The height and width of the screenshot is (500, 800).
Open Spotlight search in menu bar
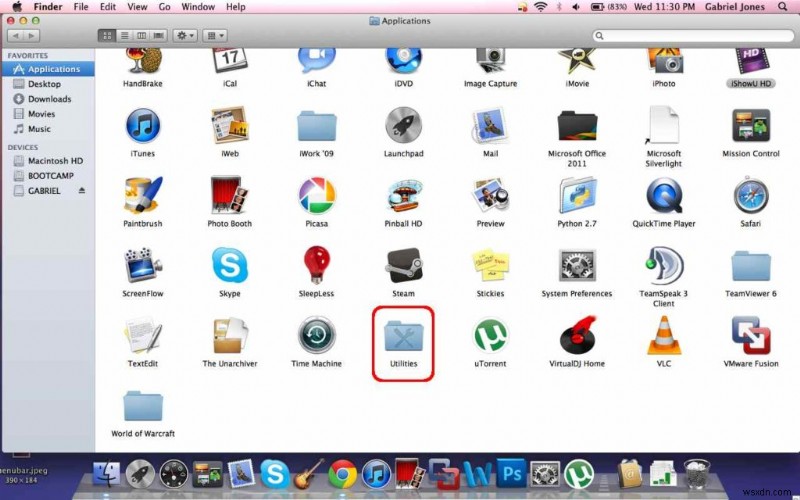[x=783, y=7]
